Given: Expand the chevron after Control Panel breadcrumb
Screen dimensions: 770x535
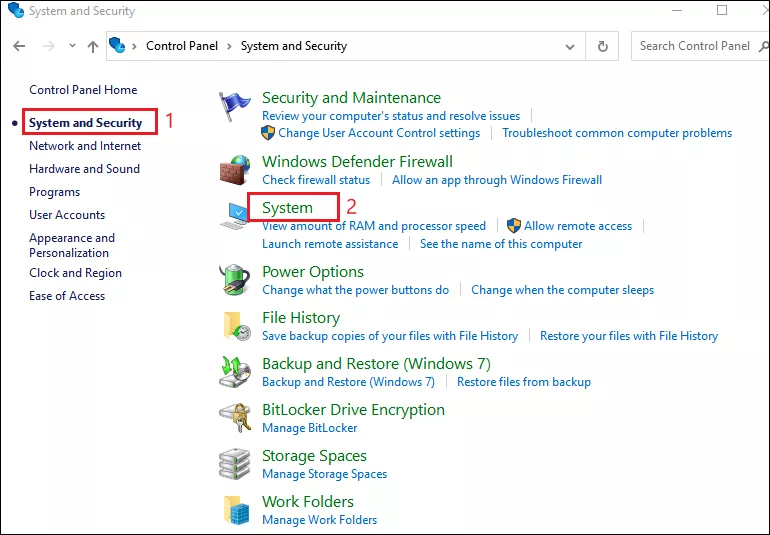Looking at the screenshot, I should click(x=229, y=46).
